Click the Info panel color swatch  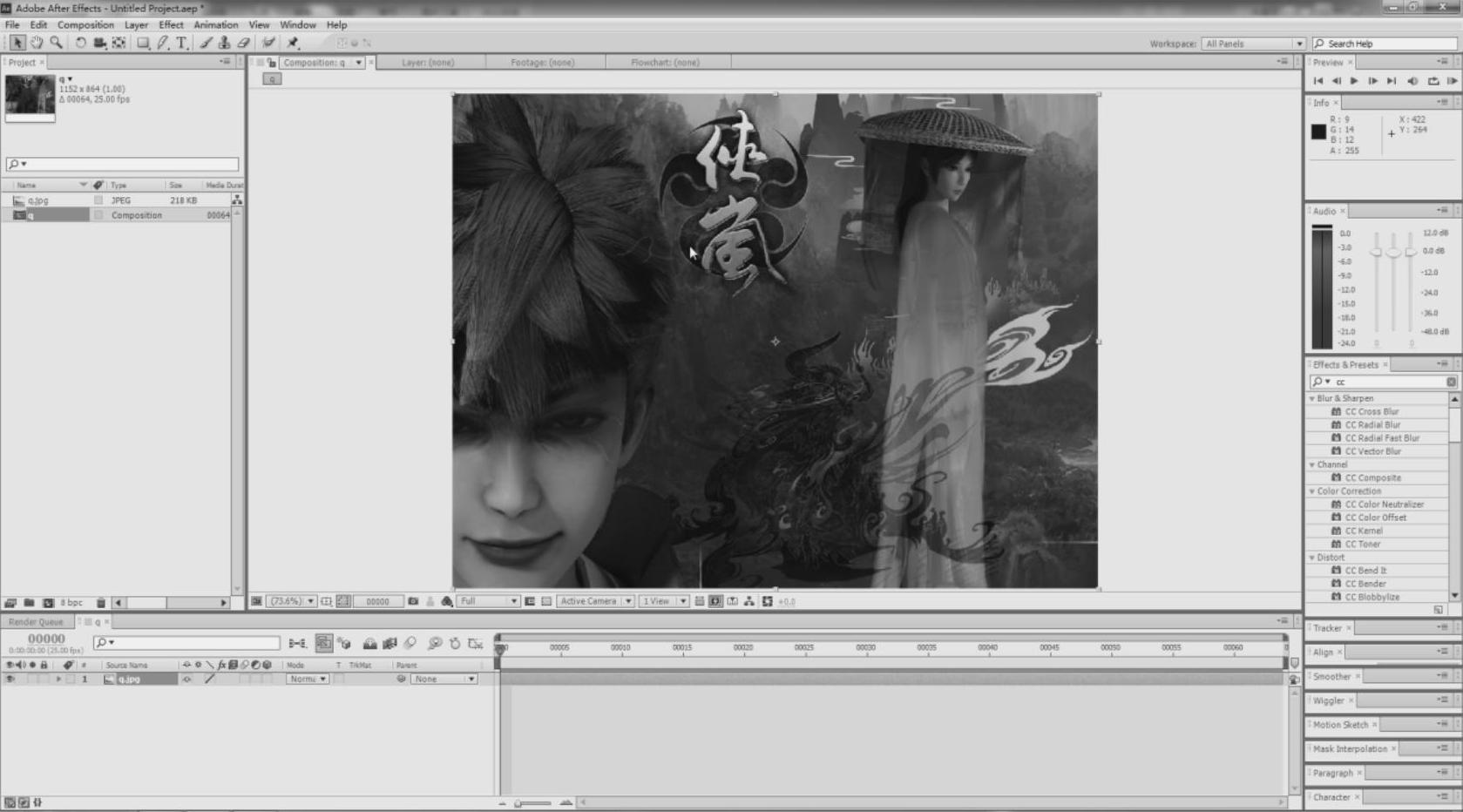(x=1318, y=132)
